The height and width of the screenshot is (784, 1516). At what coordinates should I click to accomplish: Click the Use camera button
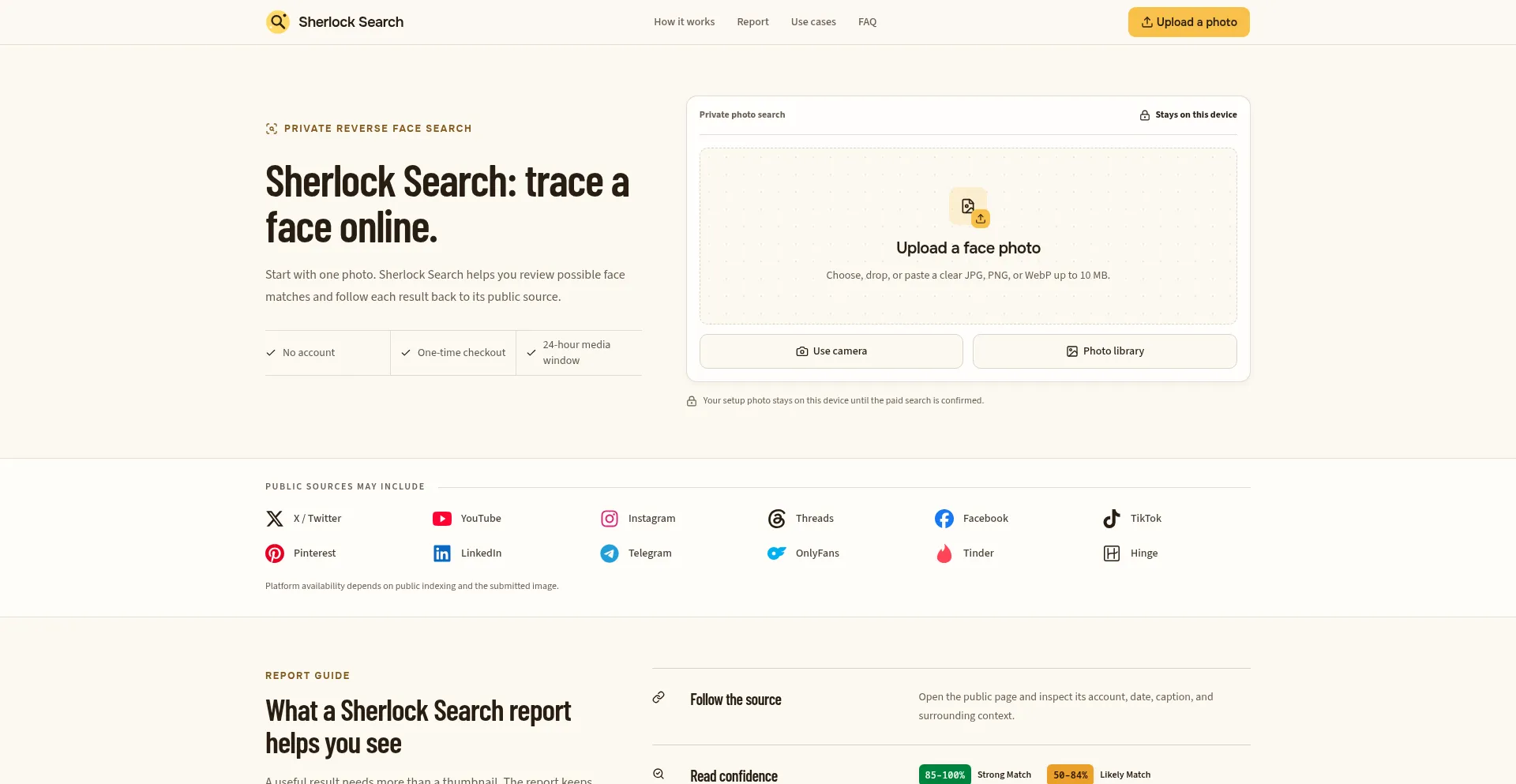[x=831, y=351]
